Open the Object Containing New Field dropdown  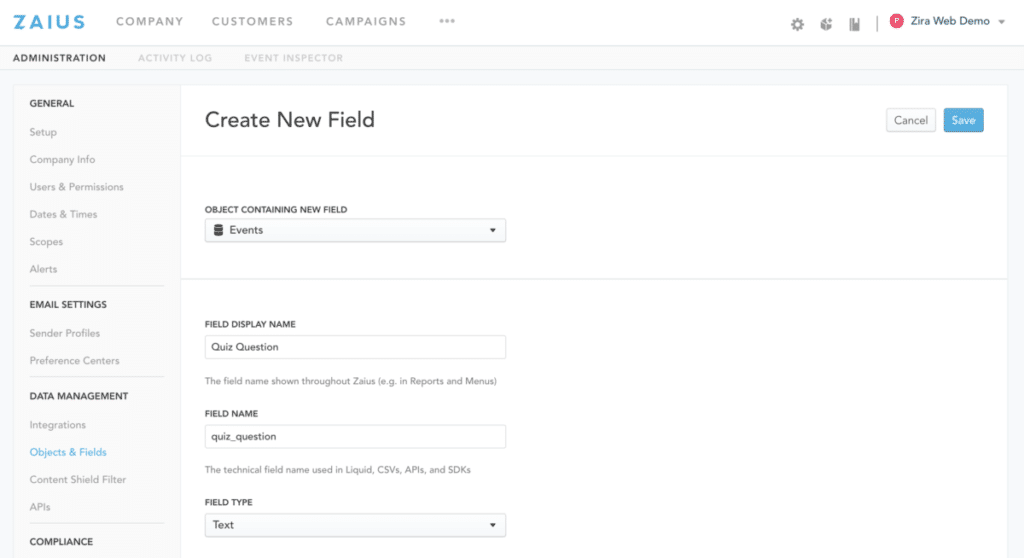(355, 230)
